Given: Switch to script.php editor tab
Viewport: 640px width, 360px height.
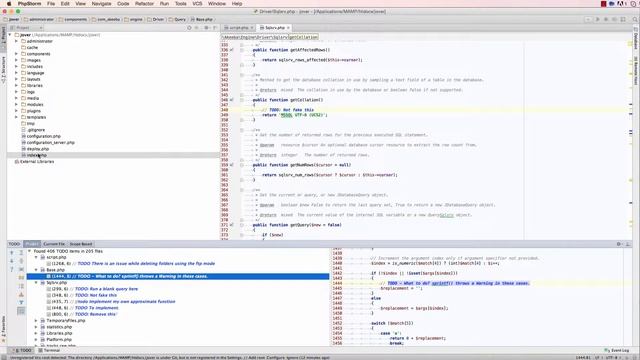Looking at the screenshot, I should (x=239, y=28).
